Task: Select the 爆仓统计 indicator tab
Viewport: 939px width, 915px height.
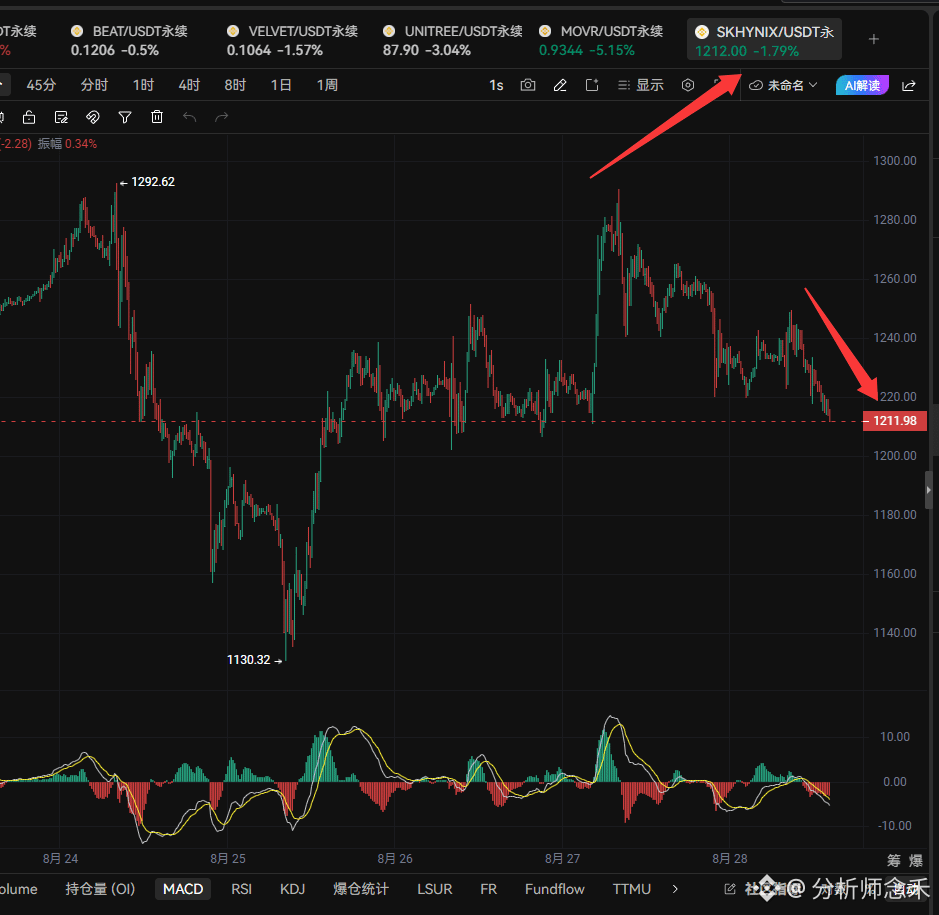Action: point(361,889)
